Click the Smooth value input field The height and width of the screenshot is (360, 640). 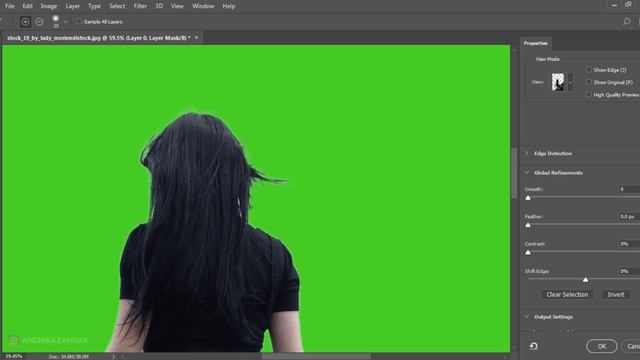pyautogui.click(x=629, y=189)
